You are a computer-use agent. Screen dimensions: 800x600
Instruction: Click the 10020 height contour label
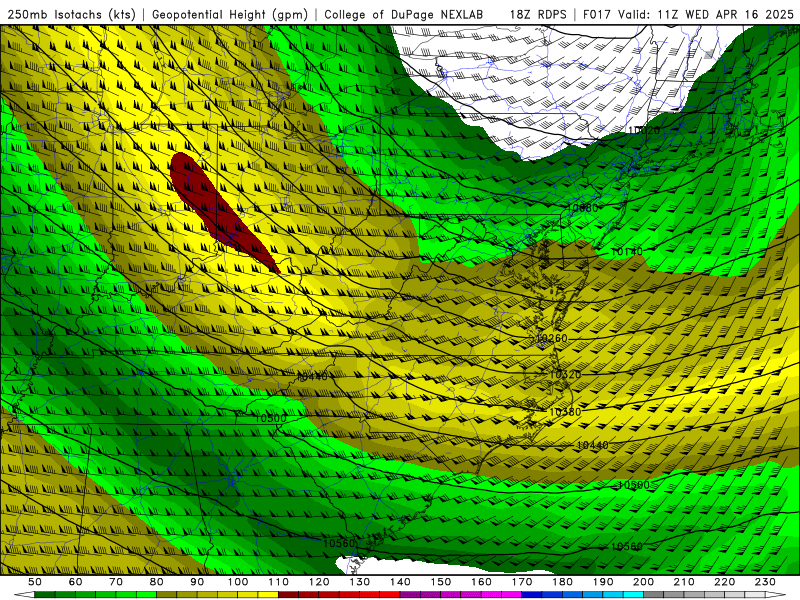pos(643,130)
